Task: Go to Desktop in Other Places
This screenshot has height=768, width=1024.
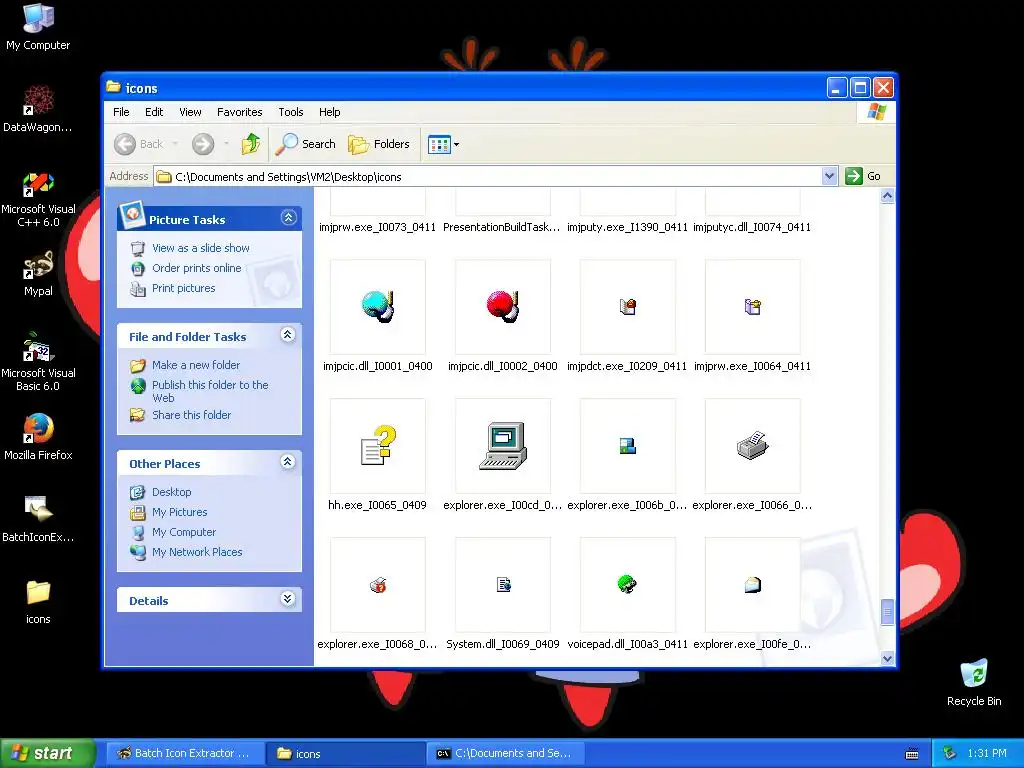Action: pos(172,492)
